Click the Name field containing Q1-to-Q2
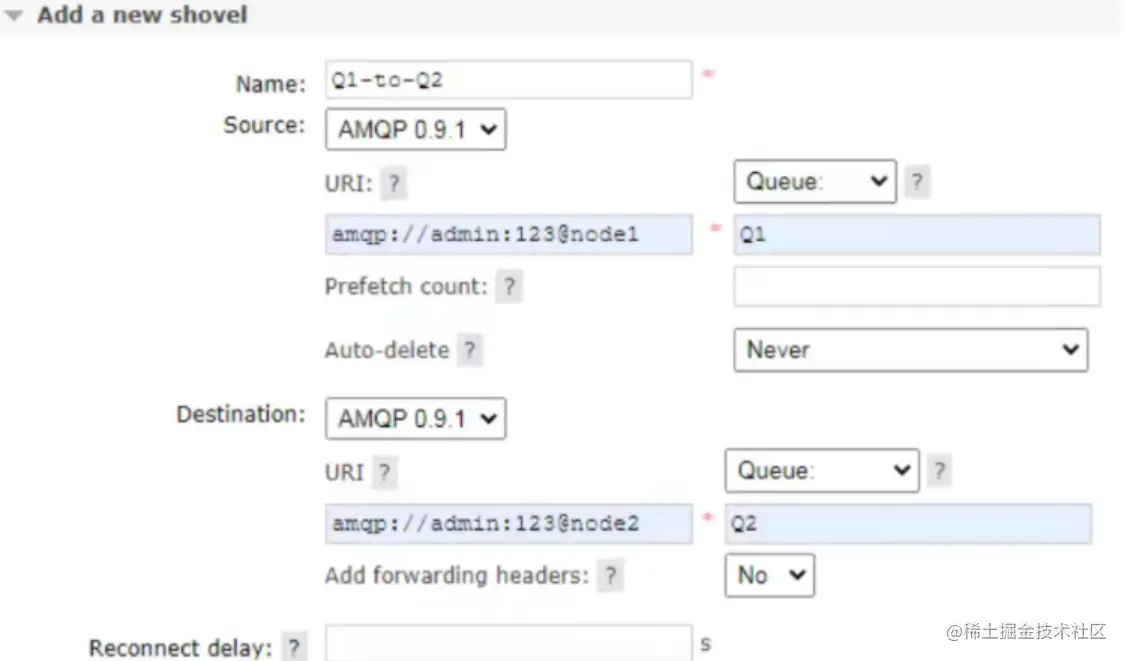The width and height of the screenshot is (1126, 661). point(508,80)
